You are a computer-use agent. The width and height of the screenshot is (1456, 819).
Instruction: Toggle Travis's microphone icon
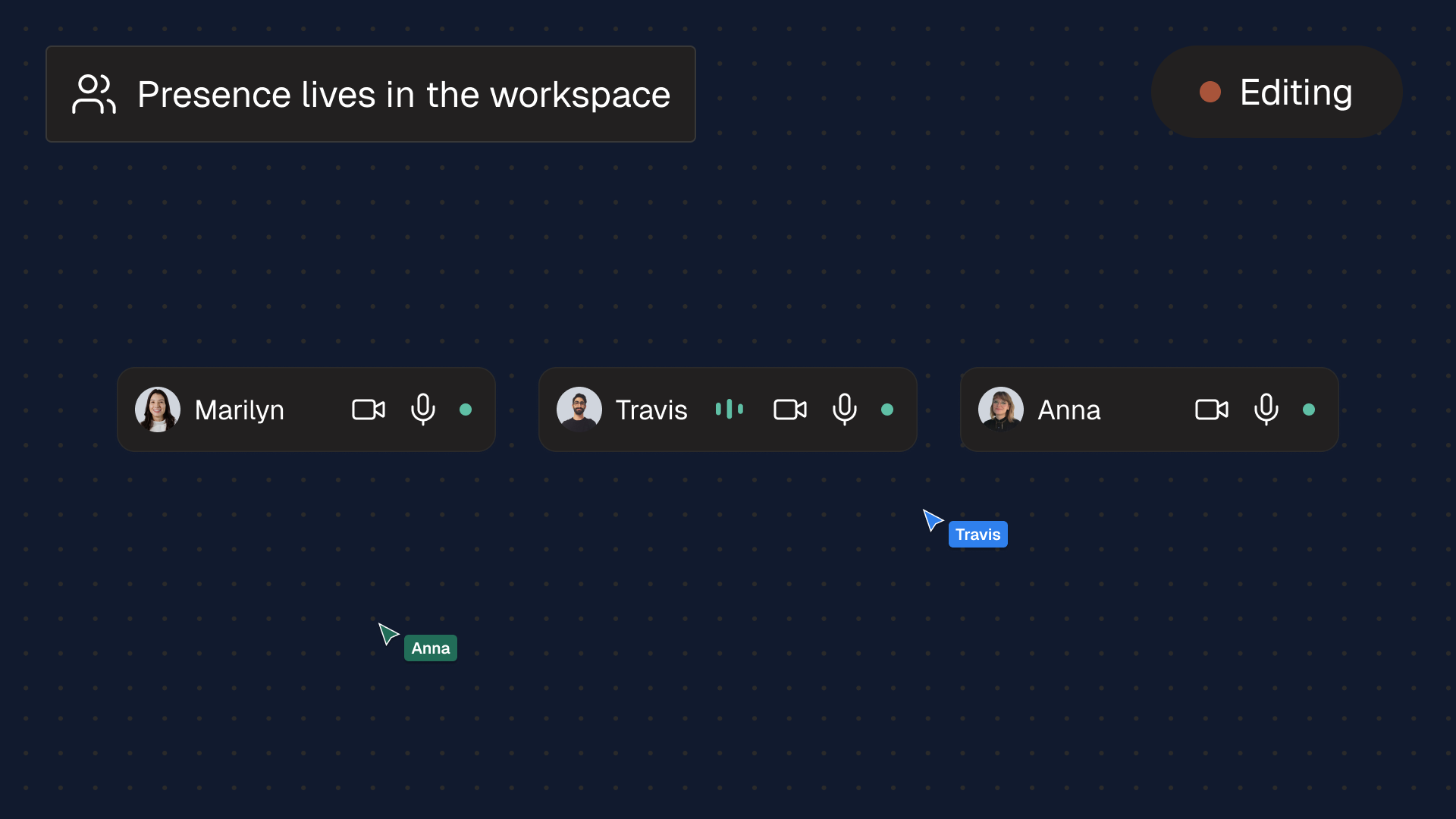click(845, 409)
